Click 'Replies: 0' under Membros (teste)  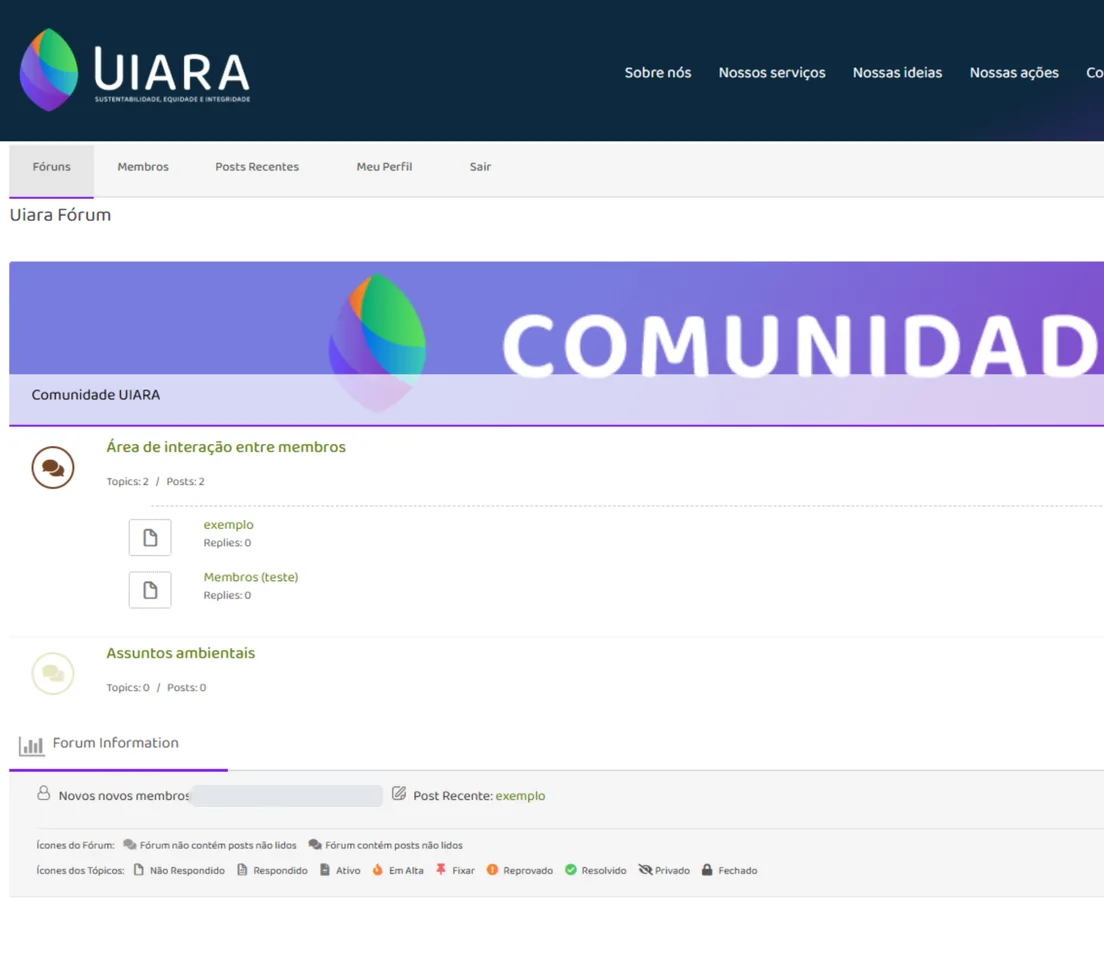click(227, 595)
